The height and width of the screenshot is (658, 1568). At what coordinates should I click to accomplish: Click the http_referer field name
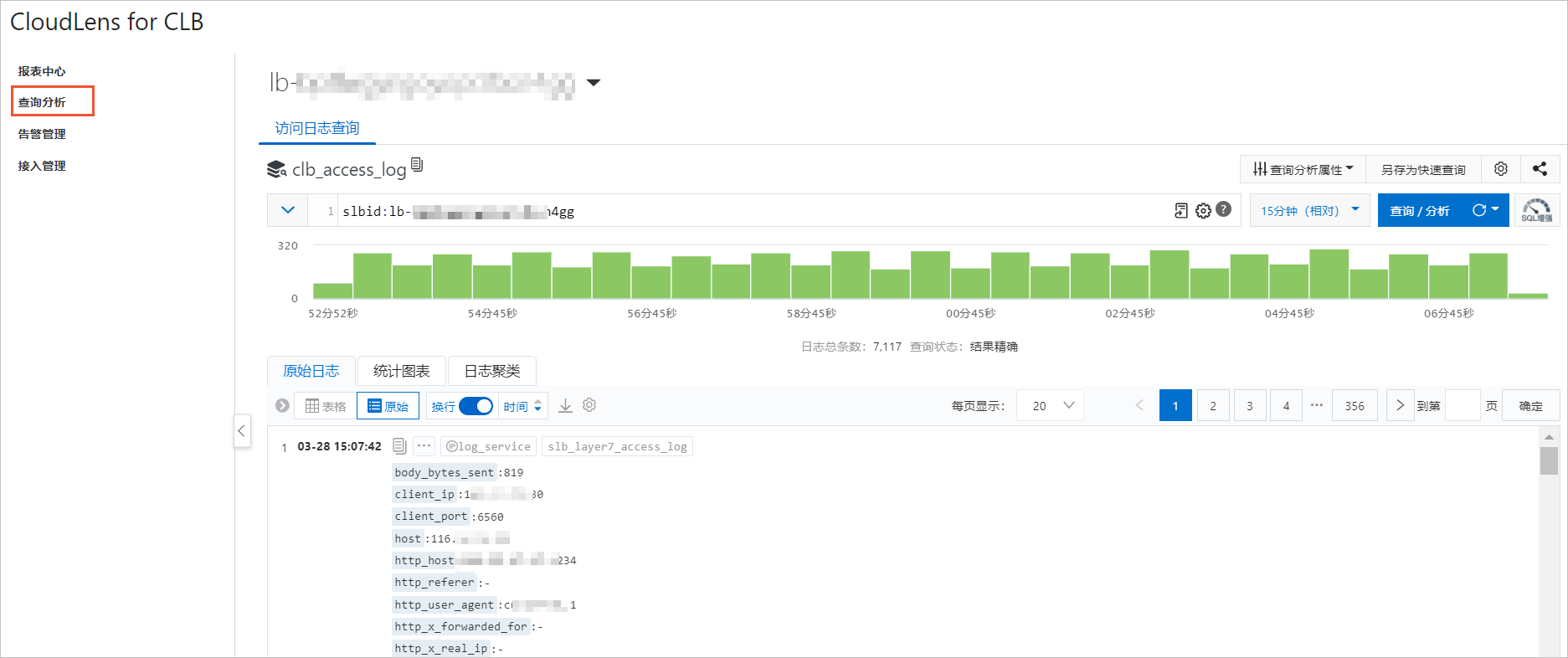434,582
